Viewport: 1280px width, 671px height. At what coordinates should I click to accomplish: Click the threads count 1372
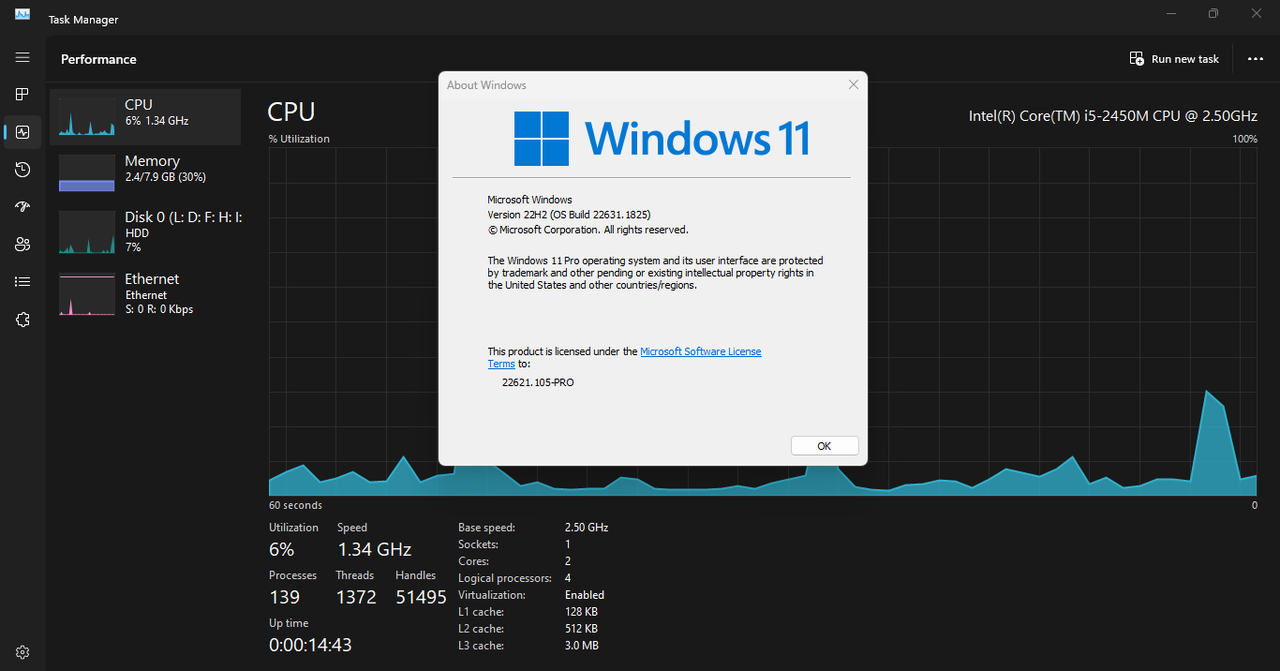click(356, 597)
